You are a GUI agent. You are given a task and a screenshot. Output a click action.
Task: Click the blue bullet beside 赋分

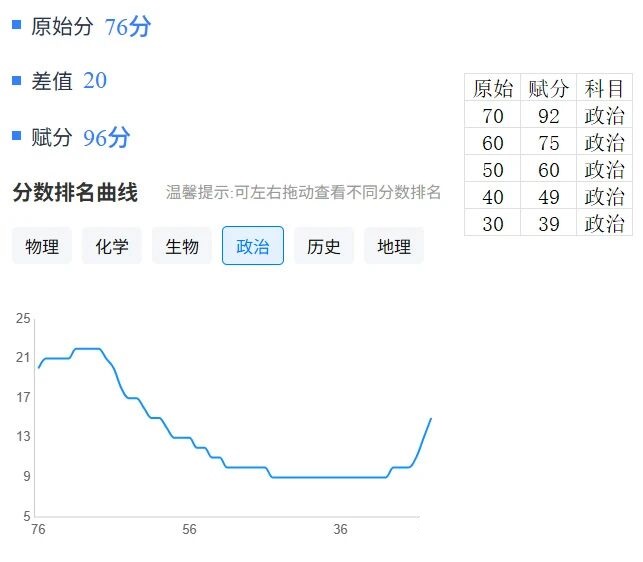pos(16,135)
